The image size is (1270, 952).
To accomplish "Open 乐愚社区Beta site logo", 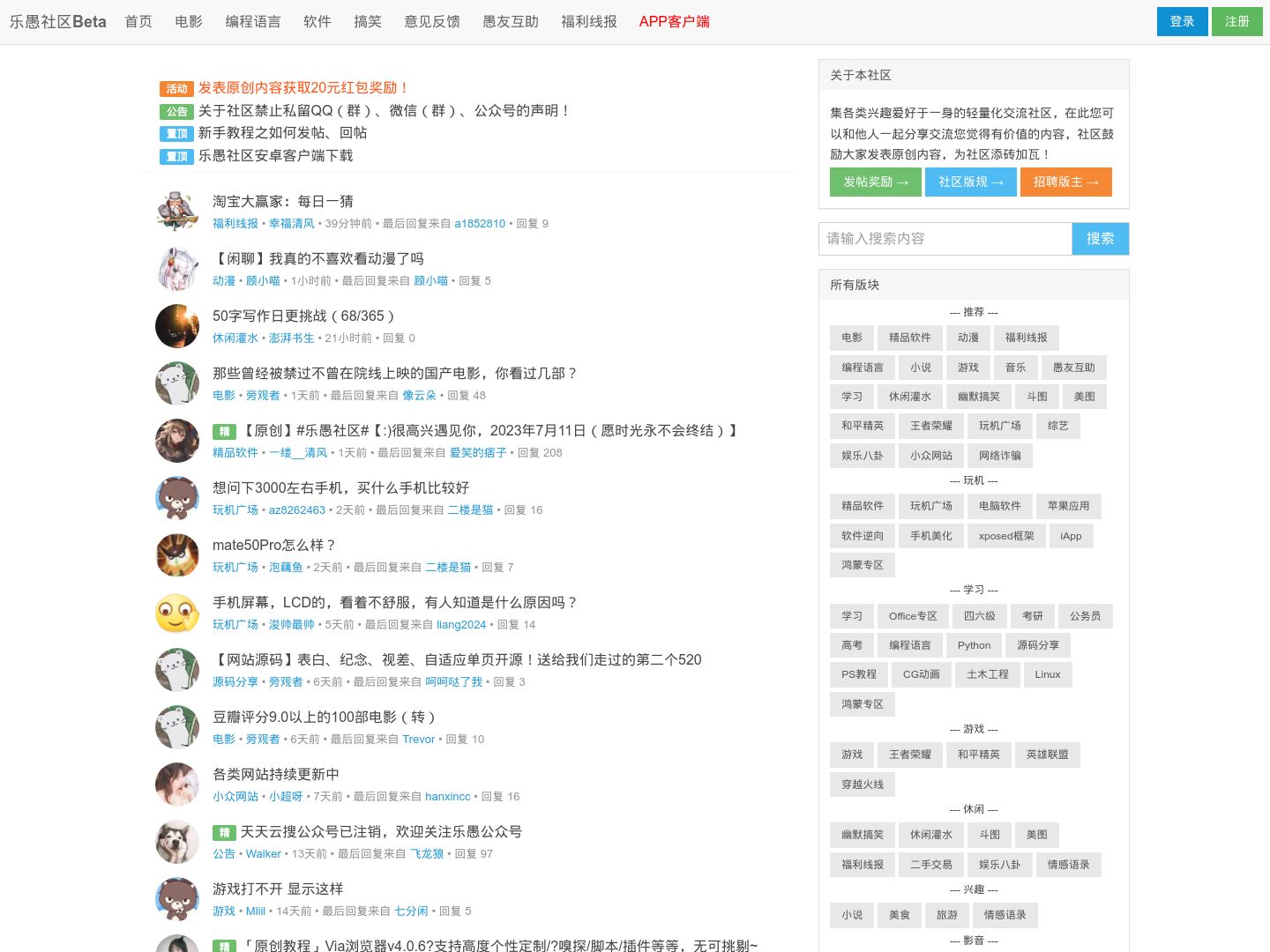I will pyautogui.click(x=58, y=22).
